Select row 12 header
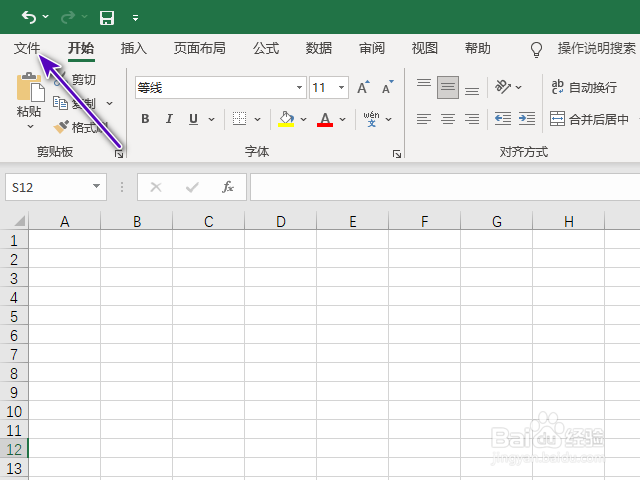This screenshot has width=640, height=480. click(14, 449)
